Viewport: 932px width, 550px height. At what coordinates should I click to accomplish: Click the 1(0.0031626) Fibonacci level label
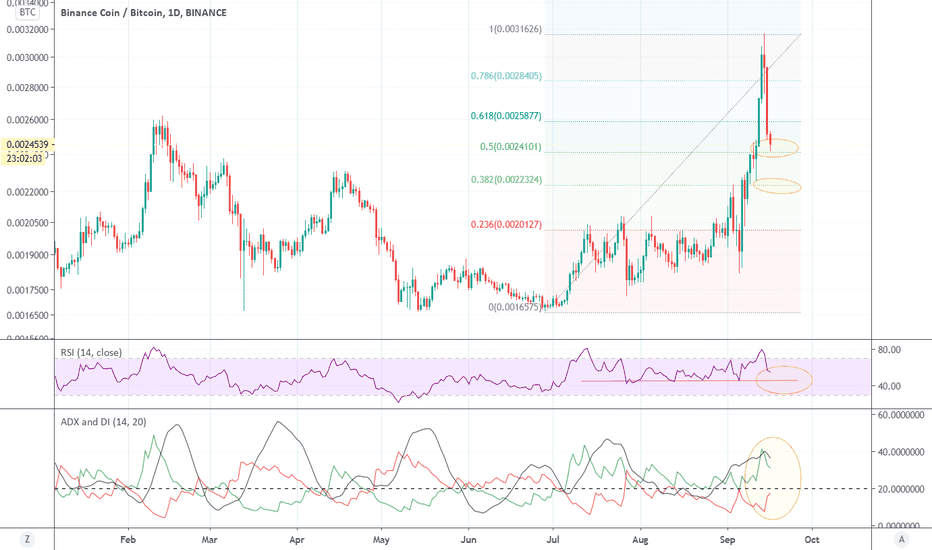(x=516, y=29)
